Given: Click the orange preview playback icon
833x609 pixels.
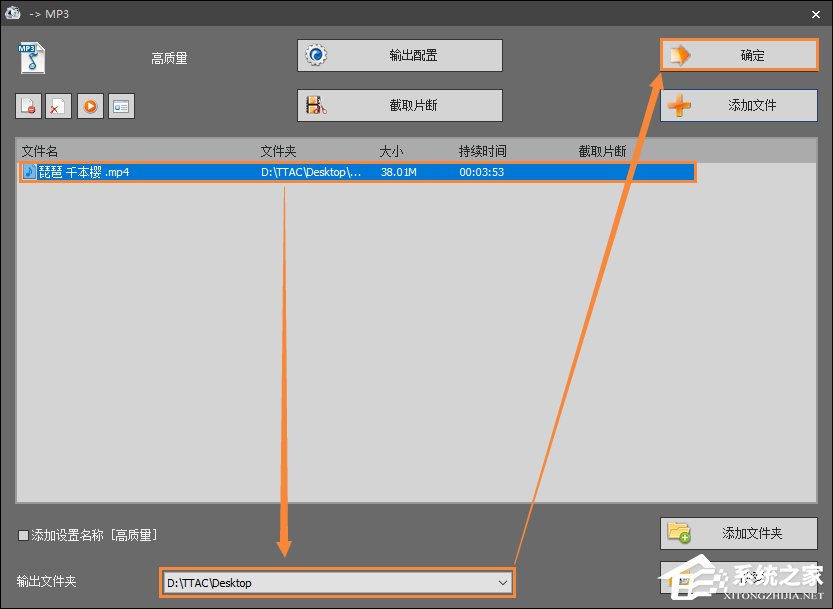Looking at the screenshot, I should click(90, 106).
